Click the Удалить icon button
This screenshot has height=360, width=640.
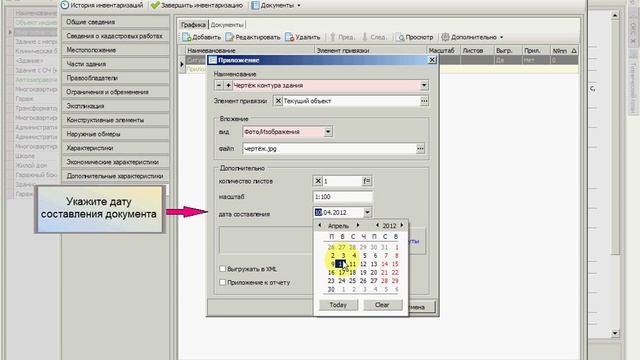302,37
